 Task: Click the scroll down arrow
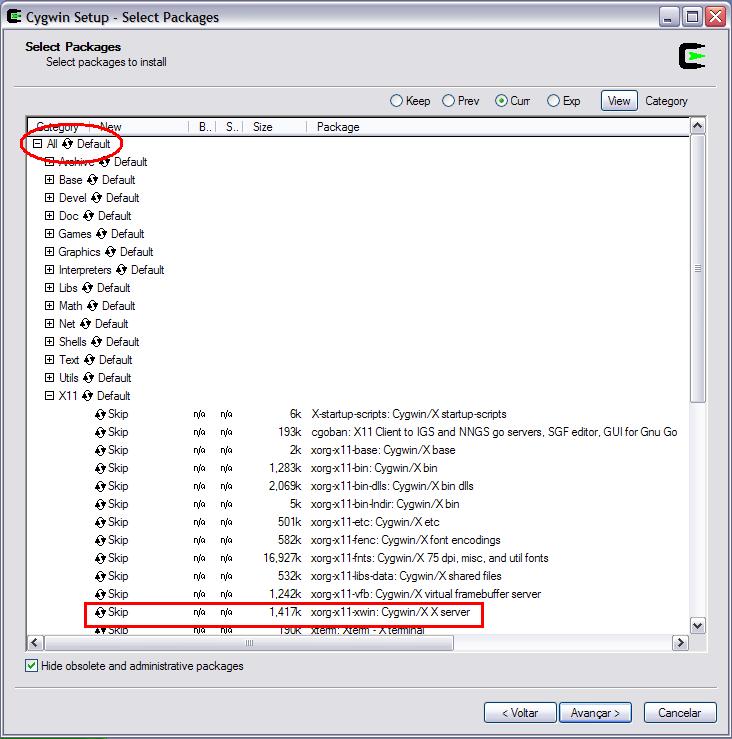698,626
